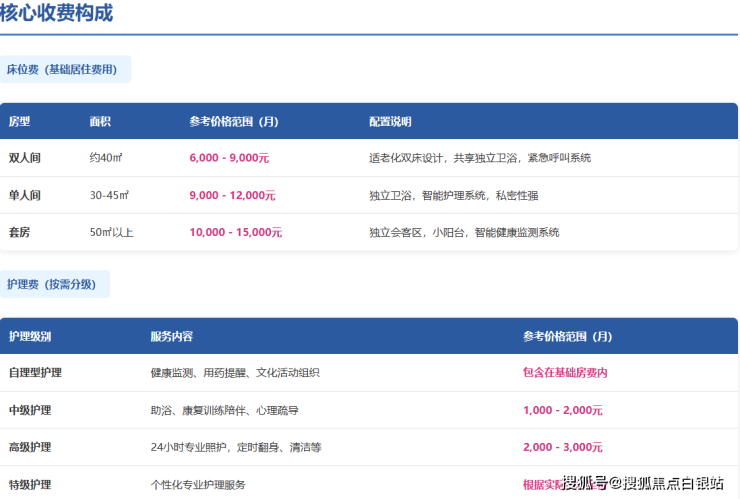Viewport: 740px width, 499px height.
Task: Click the 服务内容 column header
Action: [x=172, y=336]
